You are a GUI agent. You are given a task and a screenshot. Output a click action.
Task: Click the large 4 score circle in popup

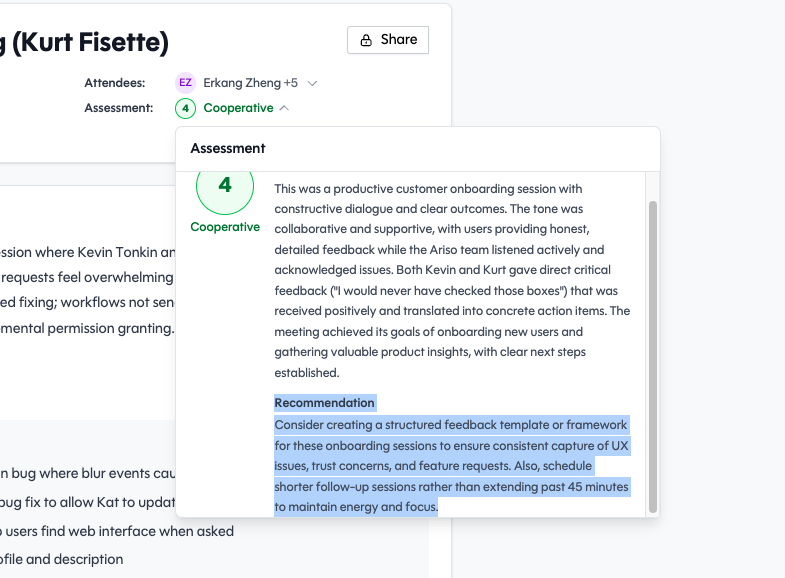[224, 186]
